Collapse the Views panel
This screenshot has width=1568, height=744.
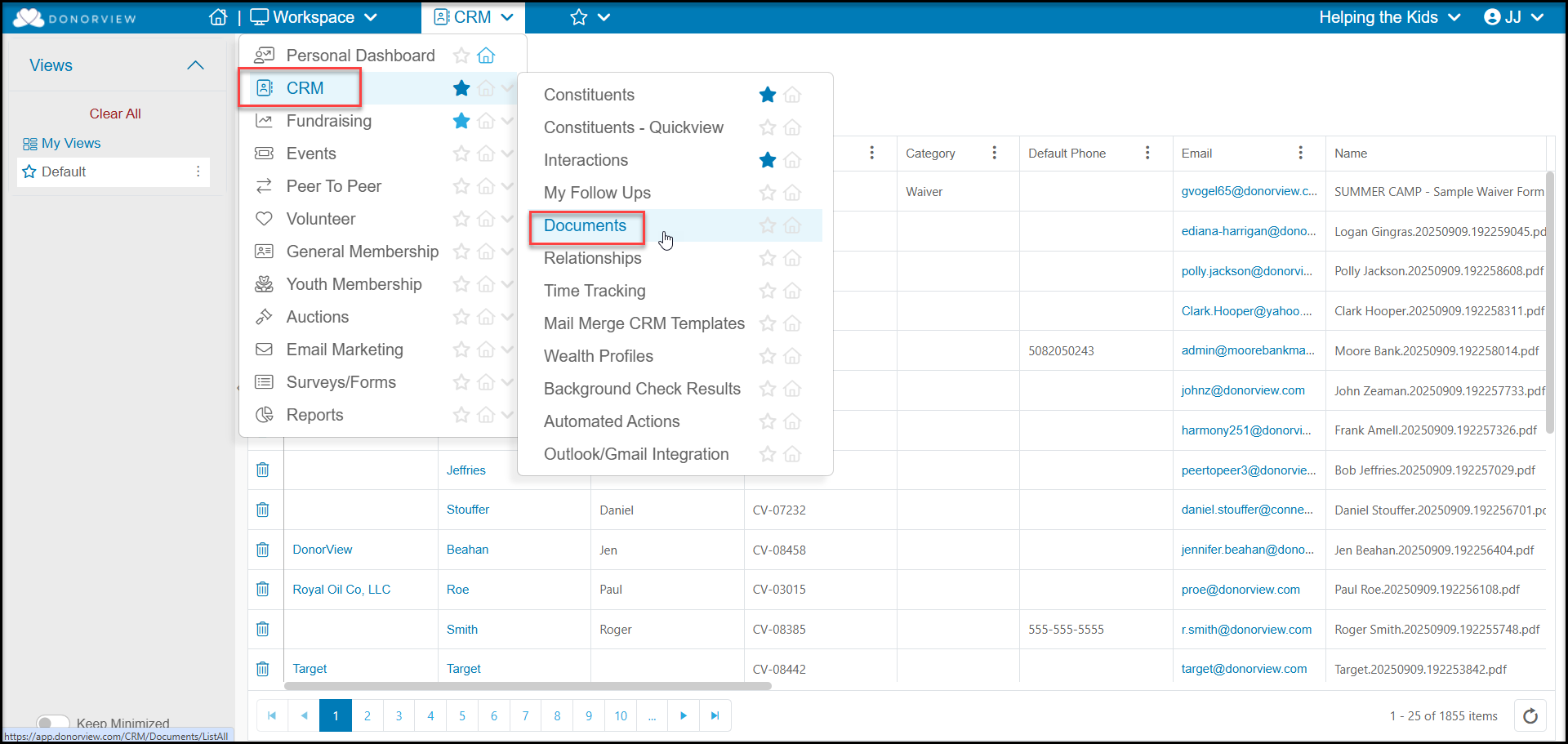coord(195,65)
